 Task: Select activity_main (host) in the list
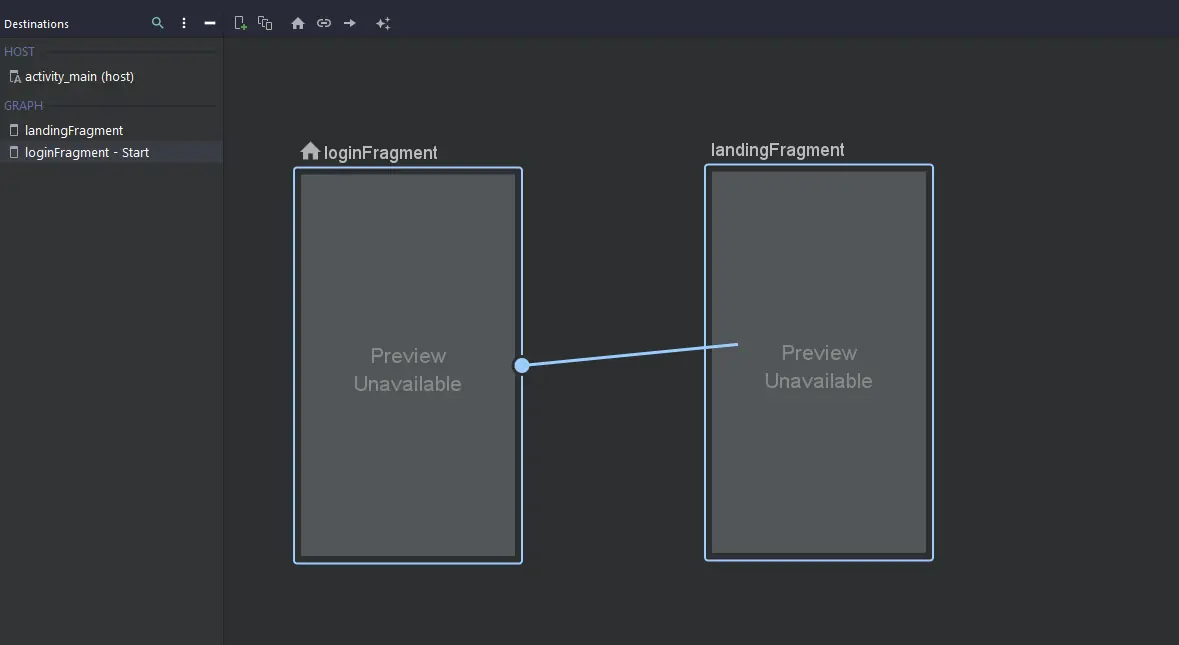pos(79,77)
